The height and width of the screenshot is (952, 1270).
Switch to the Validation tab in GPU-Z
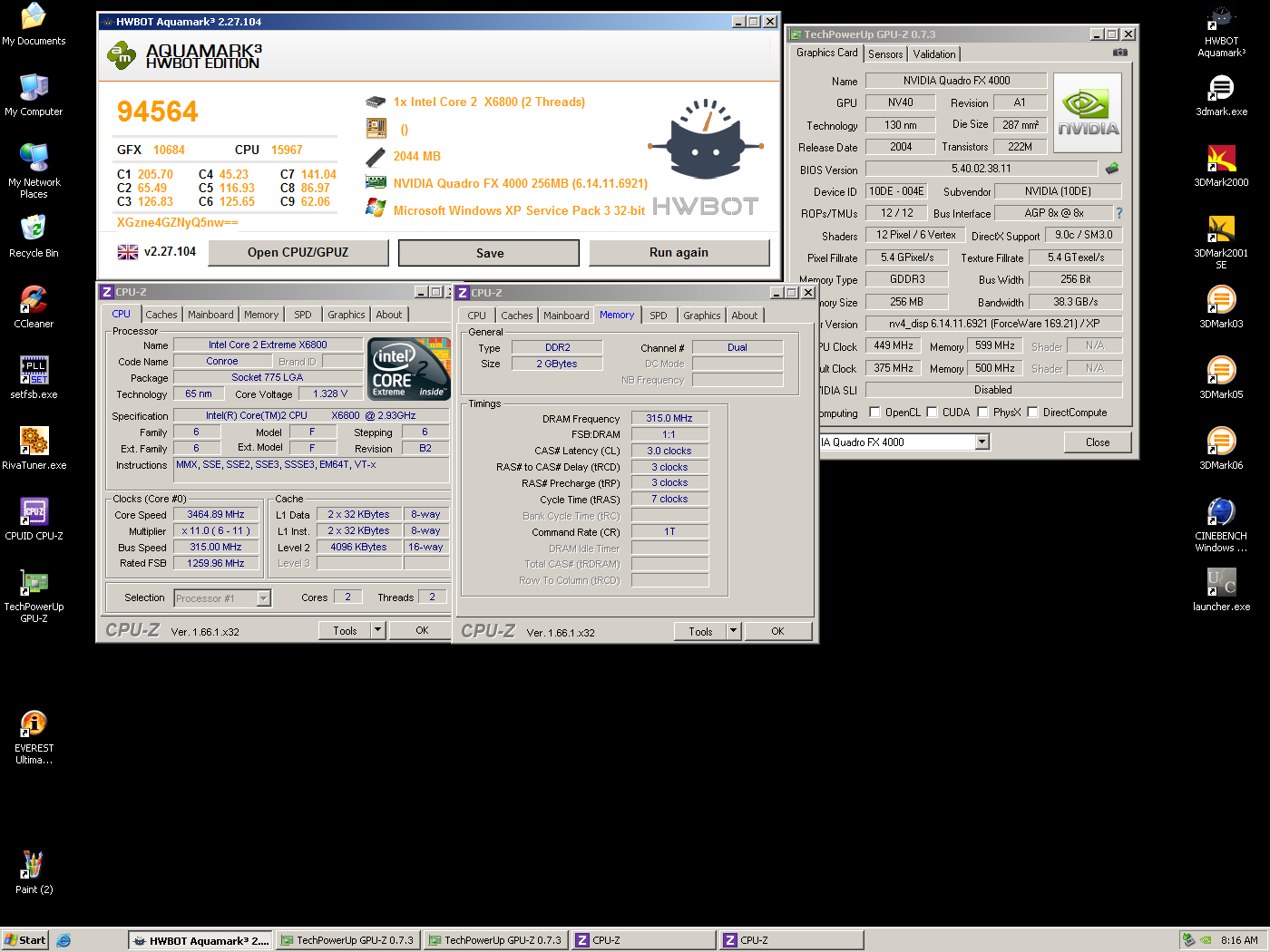933,54
